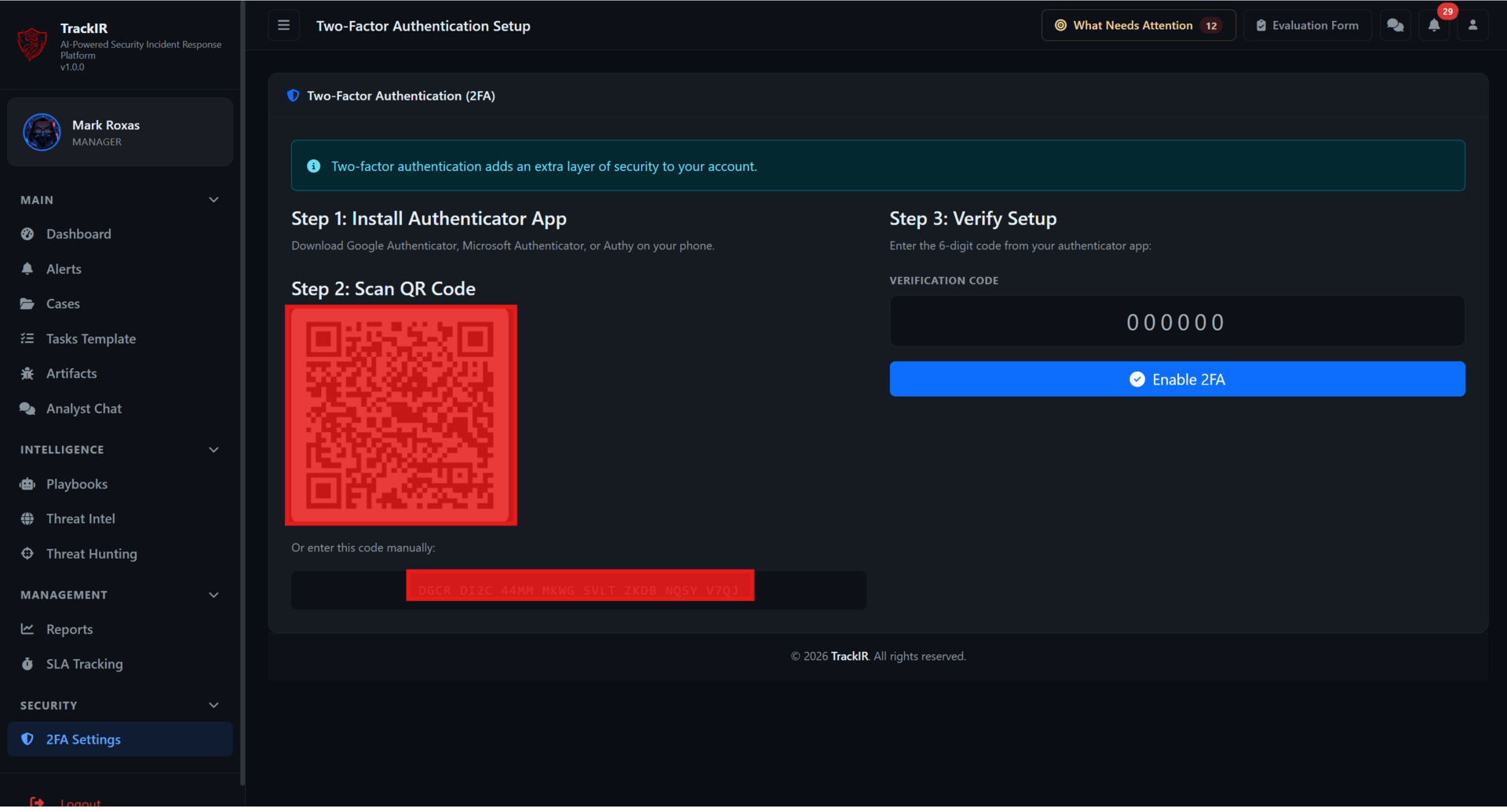Click the Cases folder icon
1507x812 pixels.
27,304
